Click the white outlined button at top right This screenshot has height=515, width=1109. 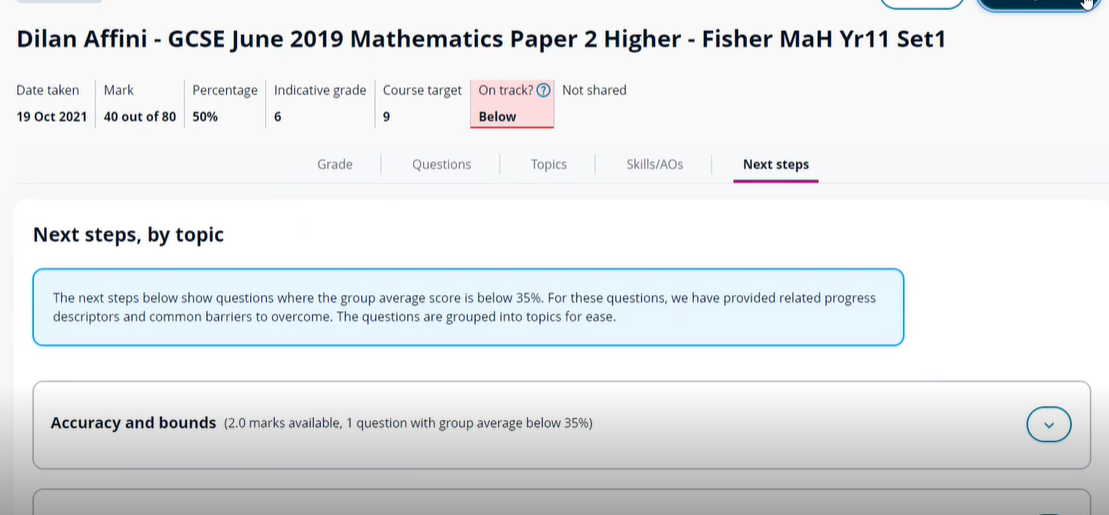pos(922,4)
